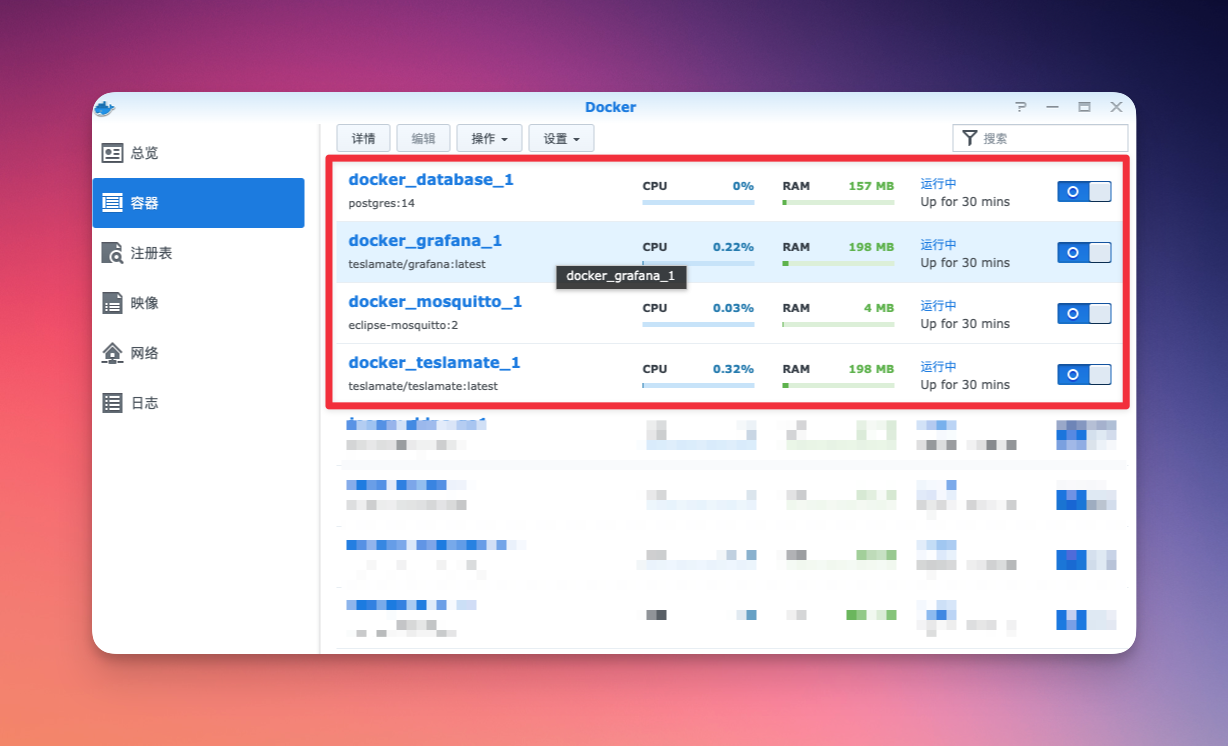Screen dimensions: 1228x746
Task: Toggle off the docker_database_1 container switch
Action: click(1084, 191)
